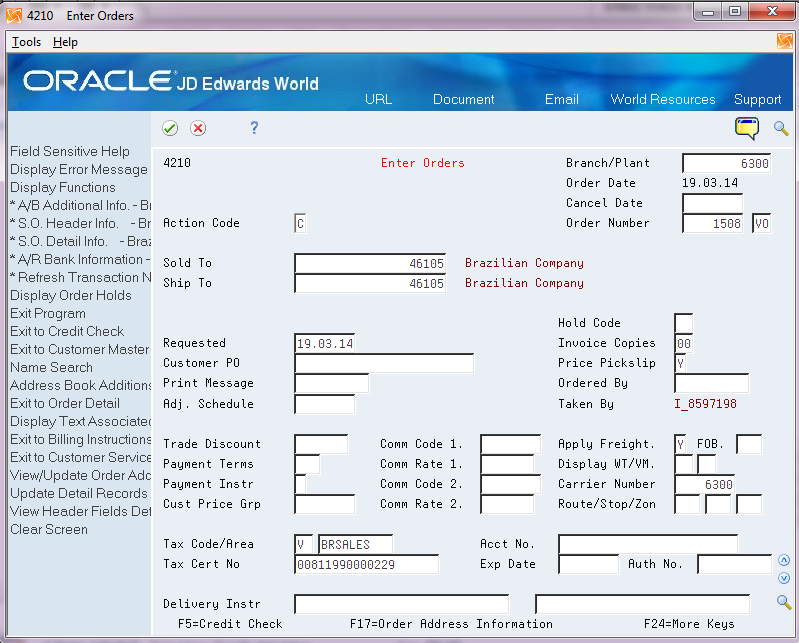Select A/B Additional Info option
Image resolution: width=799 pixels, height=643 pixels.
(81, 205)
